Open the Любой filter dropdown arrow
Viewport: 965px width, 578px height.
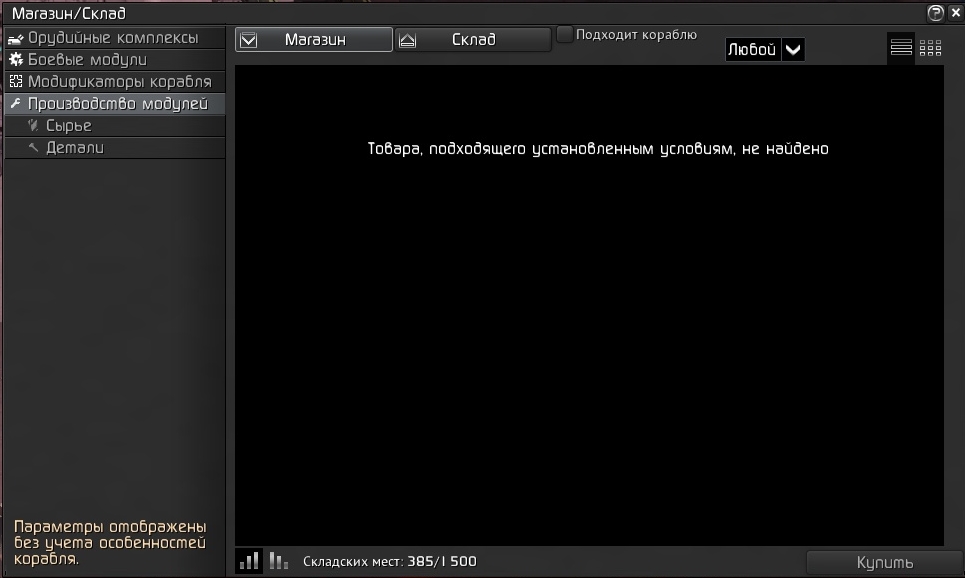(x=793, y=50)
